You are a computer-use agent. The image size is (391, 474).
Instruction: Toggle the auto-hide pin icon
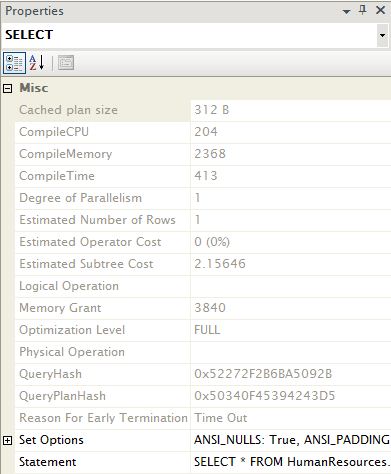point(363,10)
